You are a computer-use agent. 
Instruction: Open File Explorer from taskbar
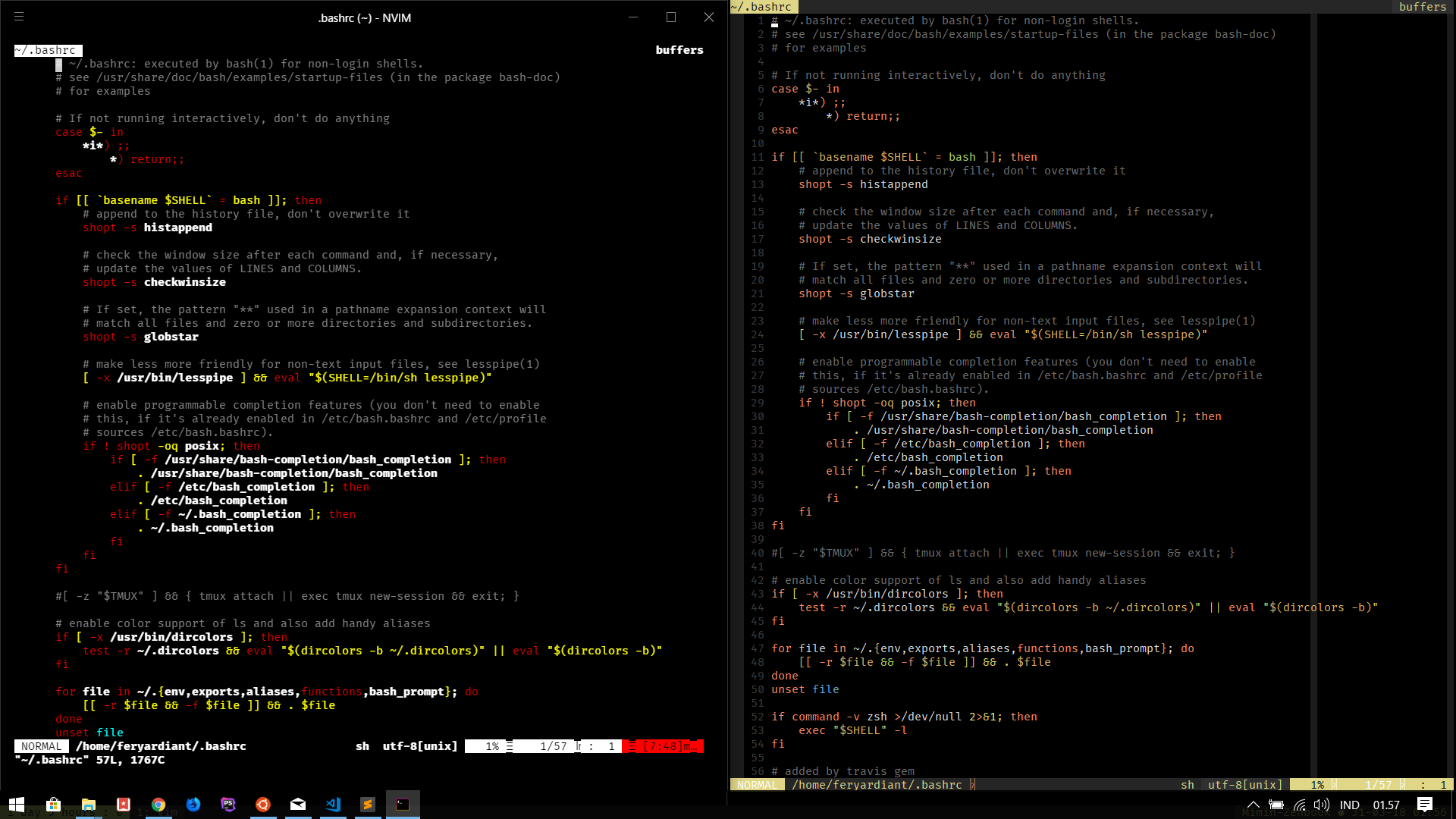click(x=89, y=805)
